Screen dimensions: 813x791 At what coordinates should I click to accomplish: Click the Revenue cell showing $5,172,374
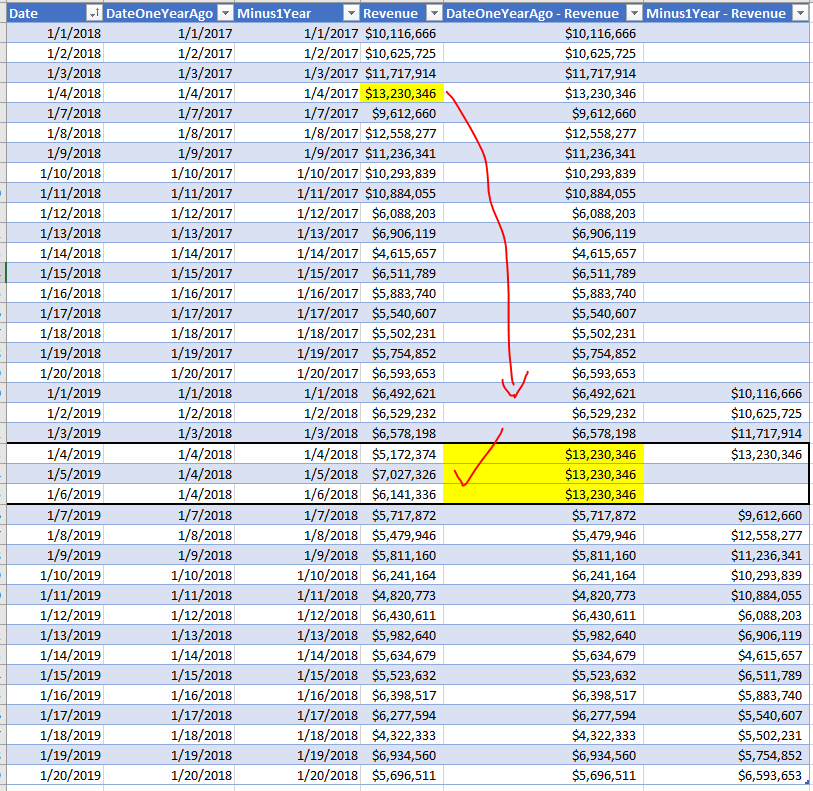click(402, 454)
